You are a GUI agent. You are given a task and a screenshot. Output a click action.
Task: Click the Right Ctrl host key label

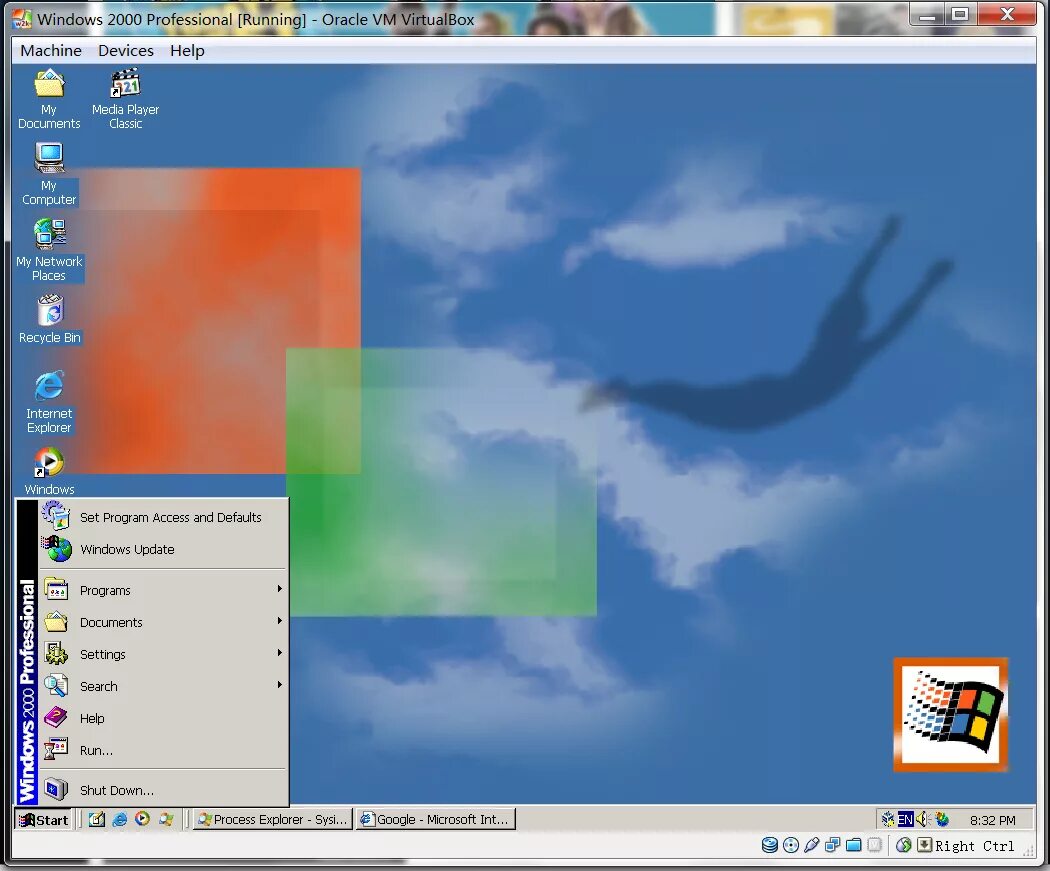click(974, 846)
